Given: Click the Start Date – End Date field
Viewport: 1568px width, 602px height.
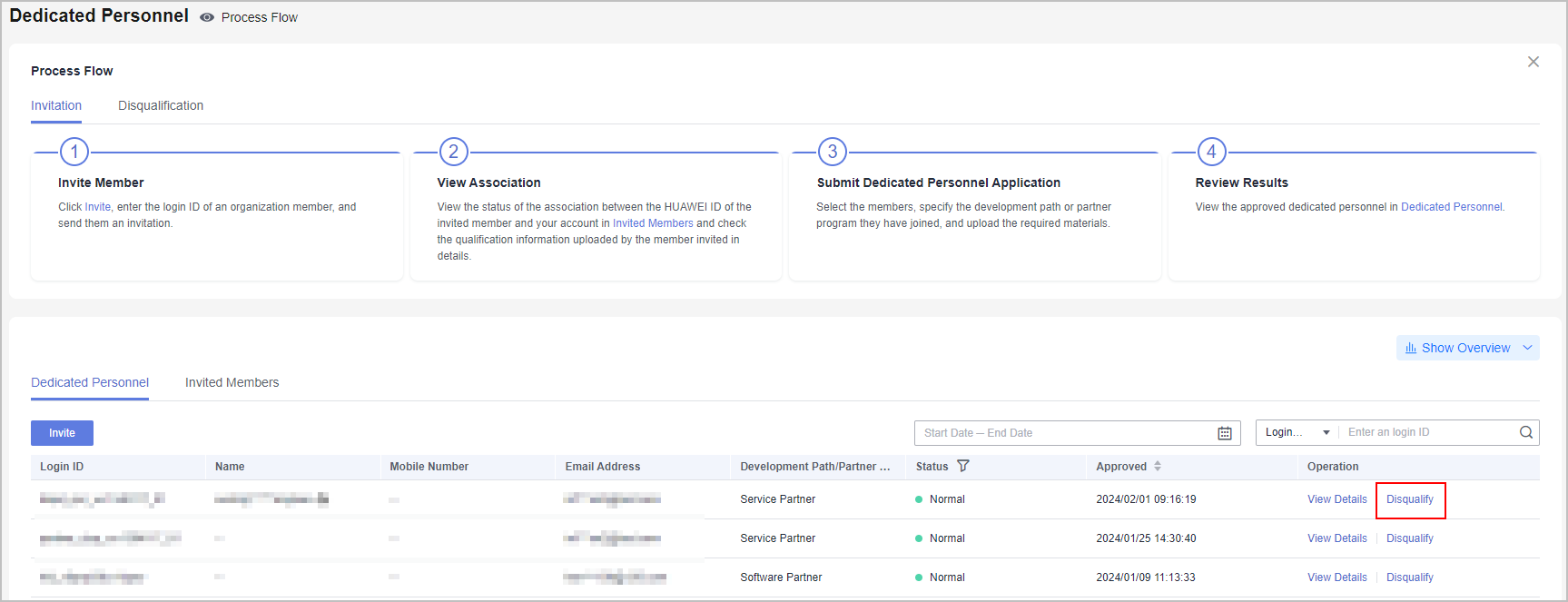Looking at the screenshot, I should 1078,433.
